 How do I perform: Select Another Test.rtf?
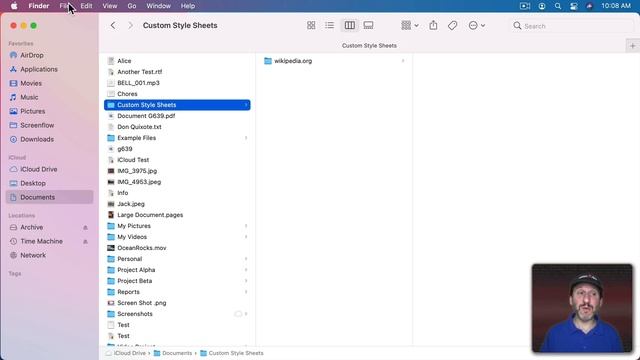tap(140, 72)
